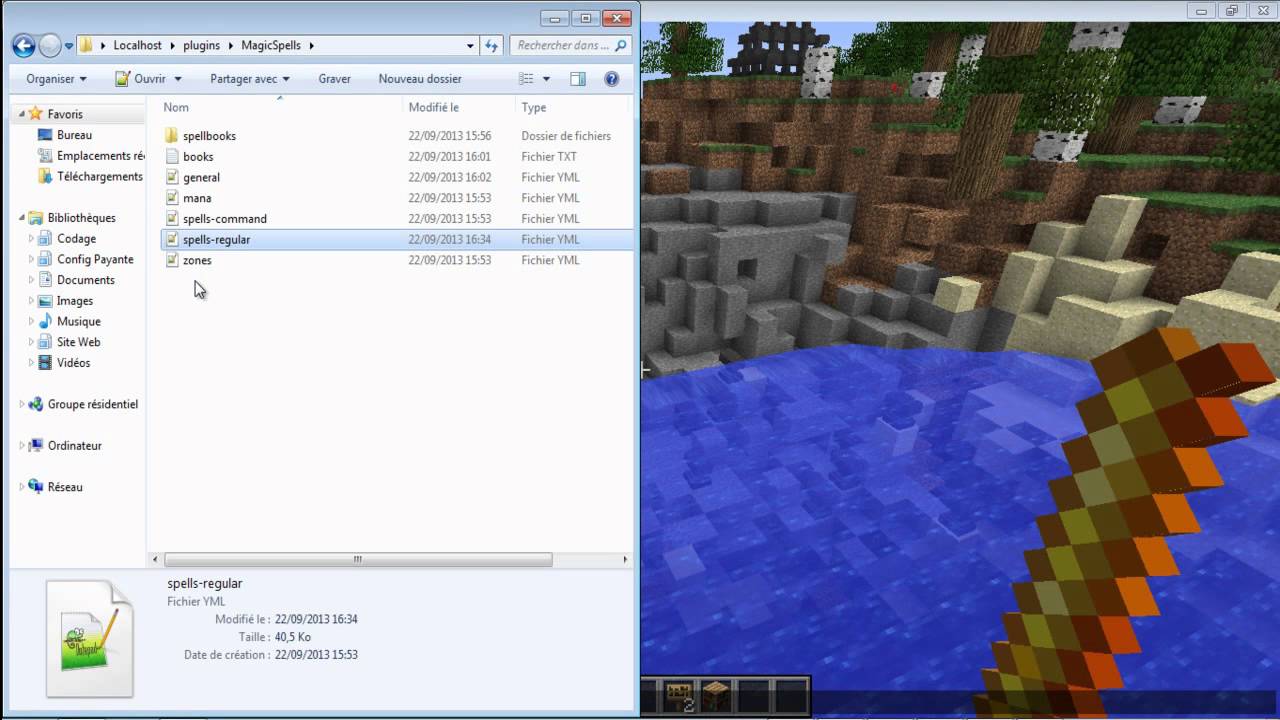Click the search magnifier icon
This screenshot has height=720, width=1280.
(x=621, y=45)
